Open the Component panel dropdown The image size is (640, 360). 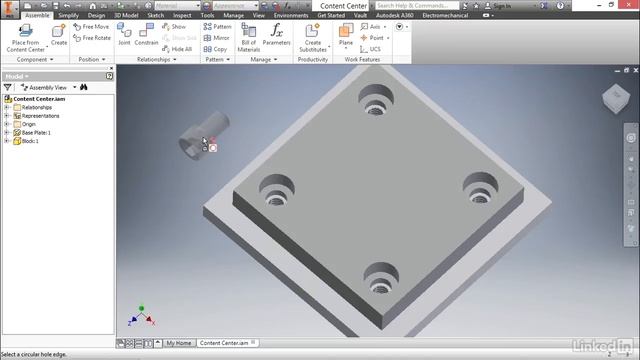coord(35,60)
